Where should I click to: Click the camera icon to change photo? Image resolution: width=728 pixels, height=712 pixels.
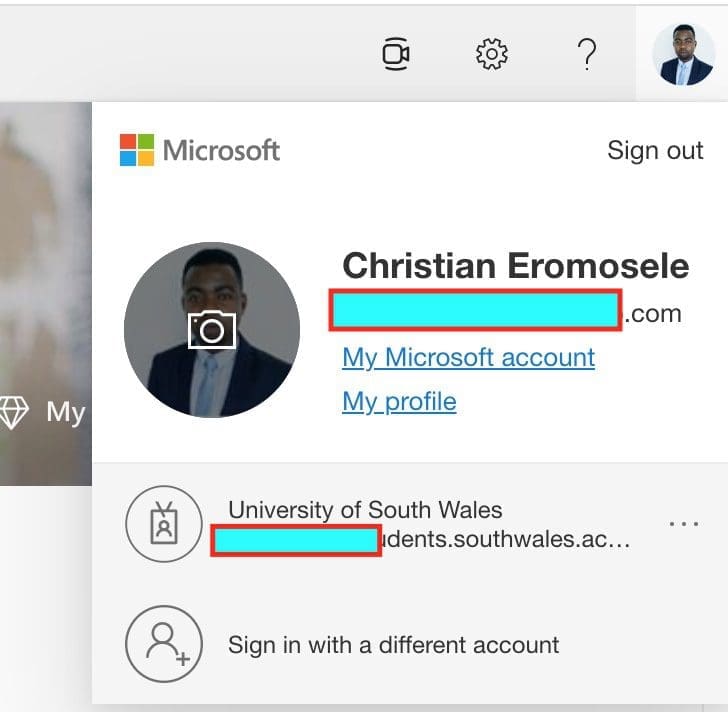click(x=212, y=329)
